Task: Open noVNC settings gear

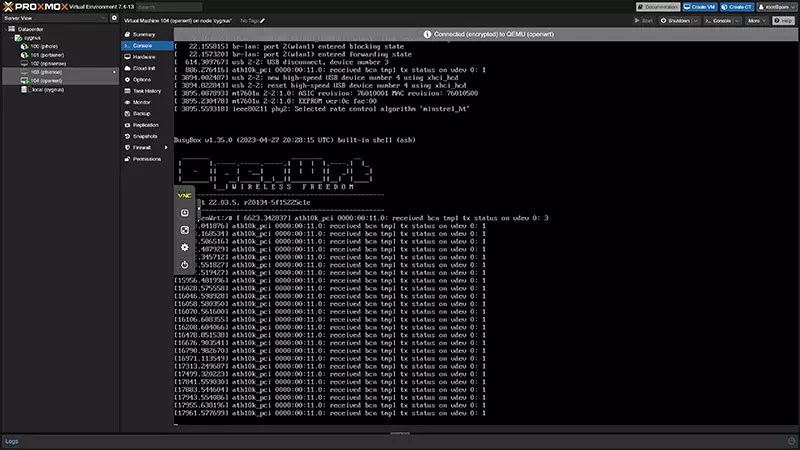Action: coord(185,247)
